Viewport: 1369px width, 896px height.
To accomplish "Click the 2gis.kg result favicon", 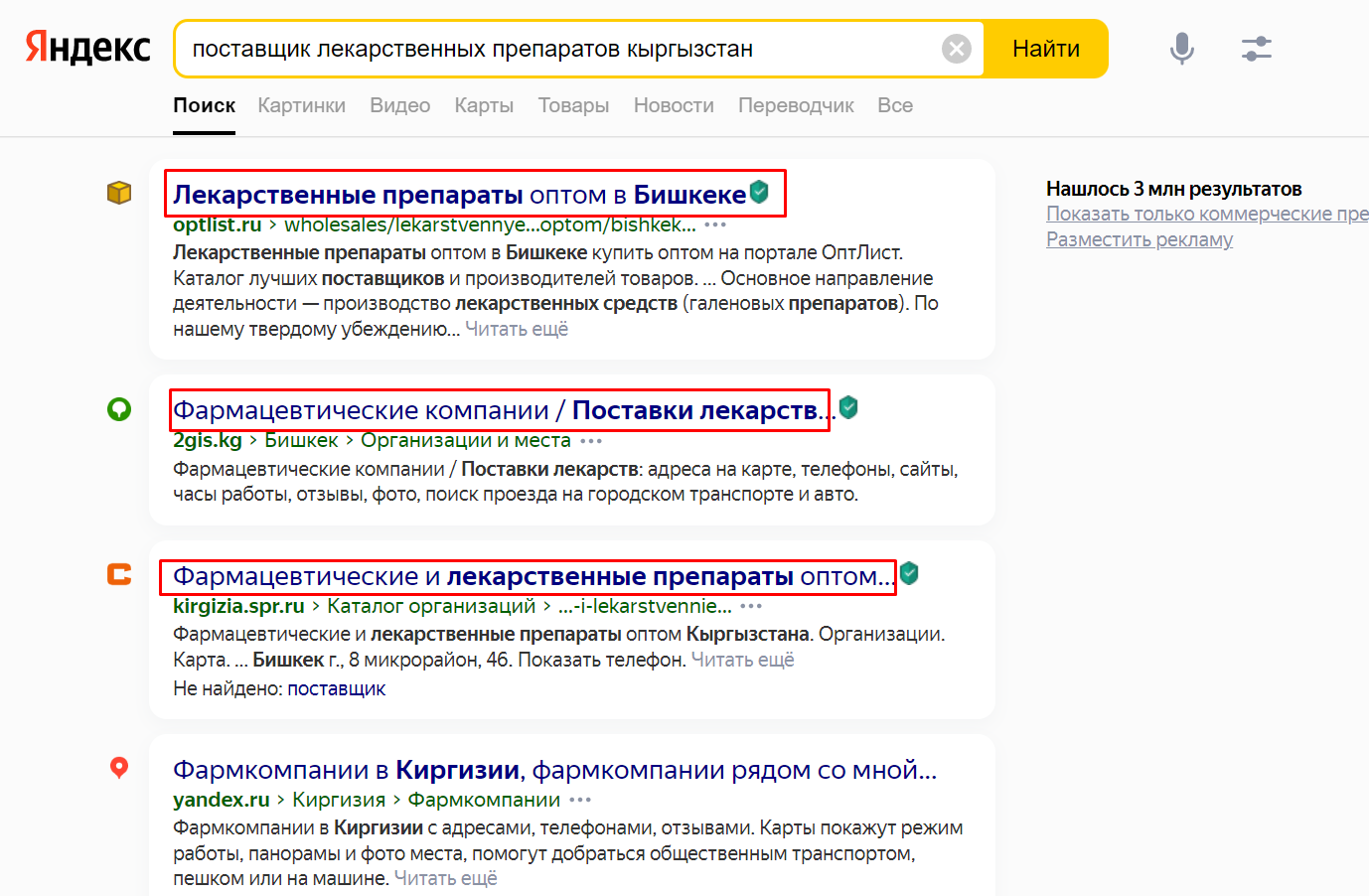I will [119, 409].
